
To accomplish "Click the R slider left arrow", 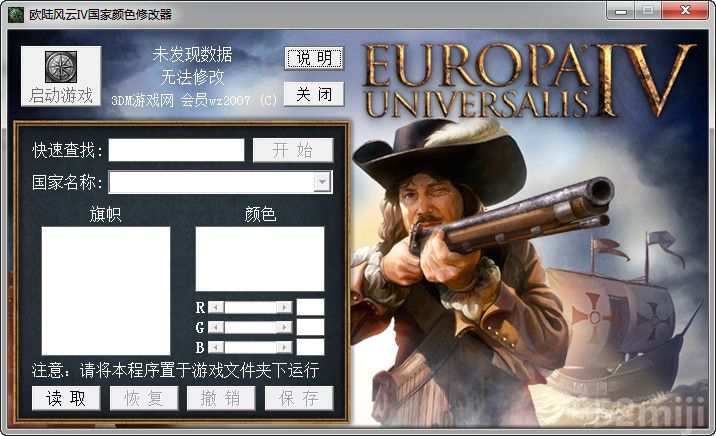I will click(214, 307).
